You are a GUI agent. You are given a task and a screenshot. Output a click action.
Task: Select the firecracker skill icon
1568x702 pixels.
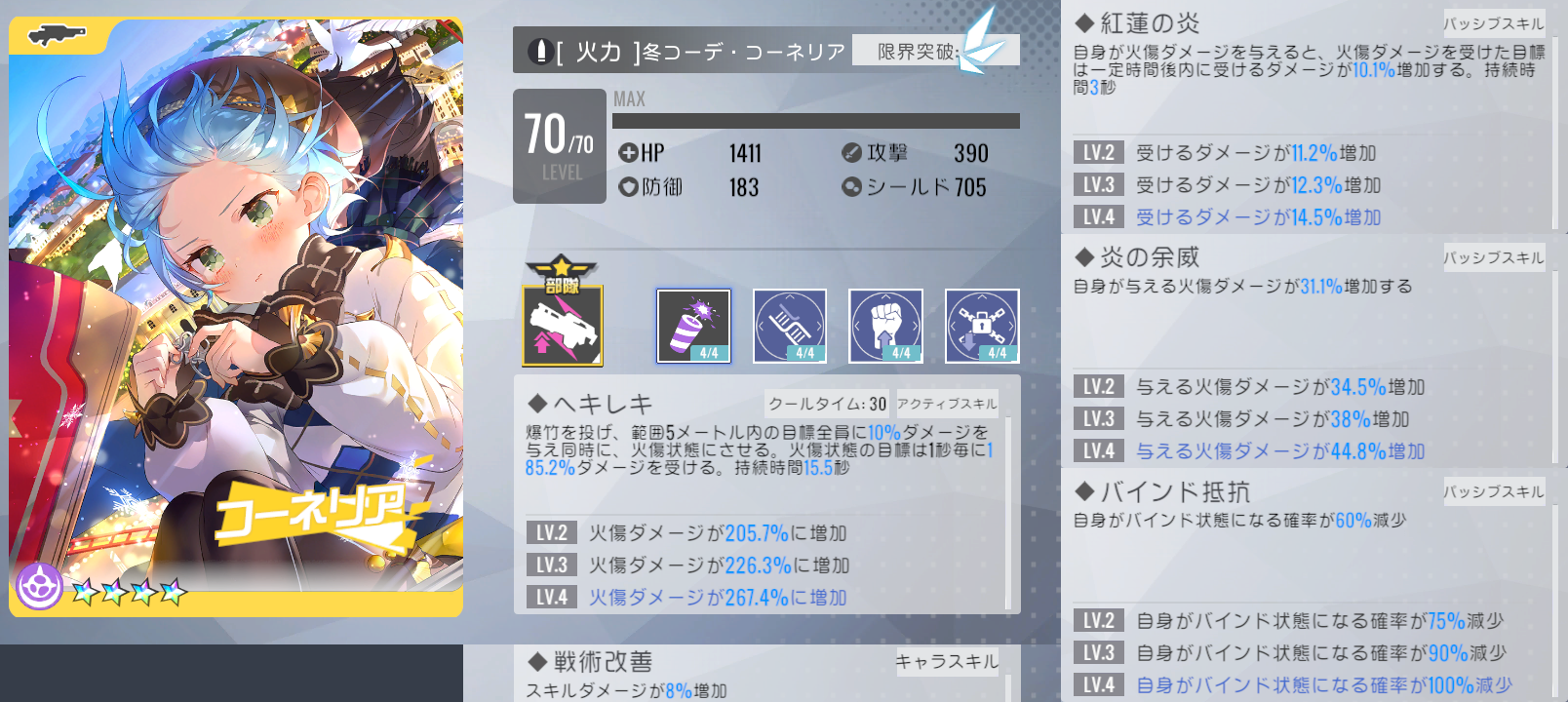(x=693, y=326)
